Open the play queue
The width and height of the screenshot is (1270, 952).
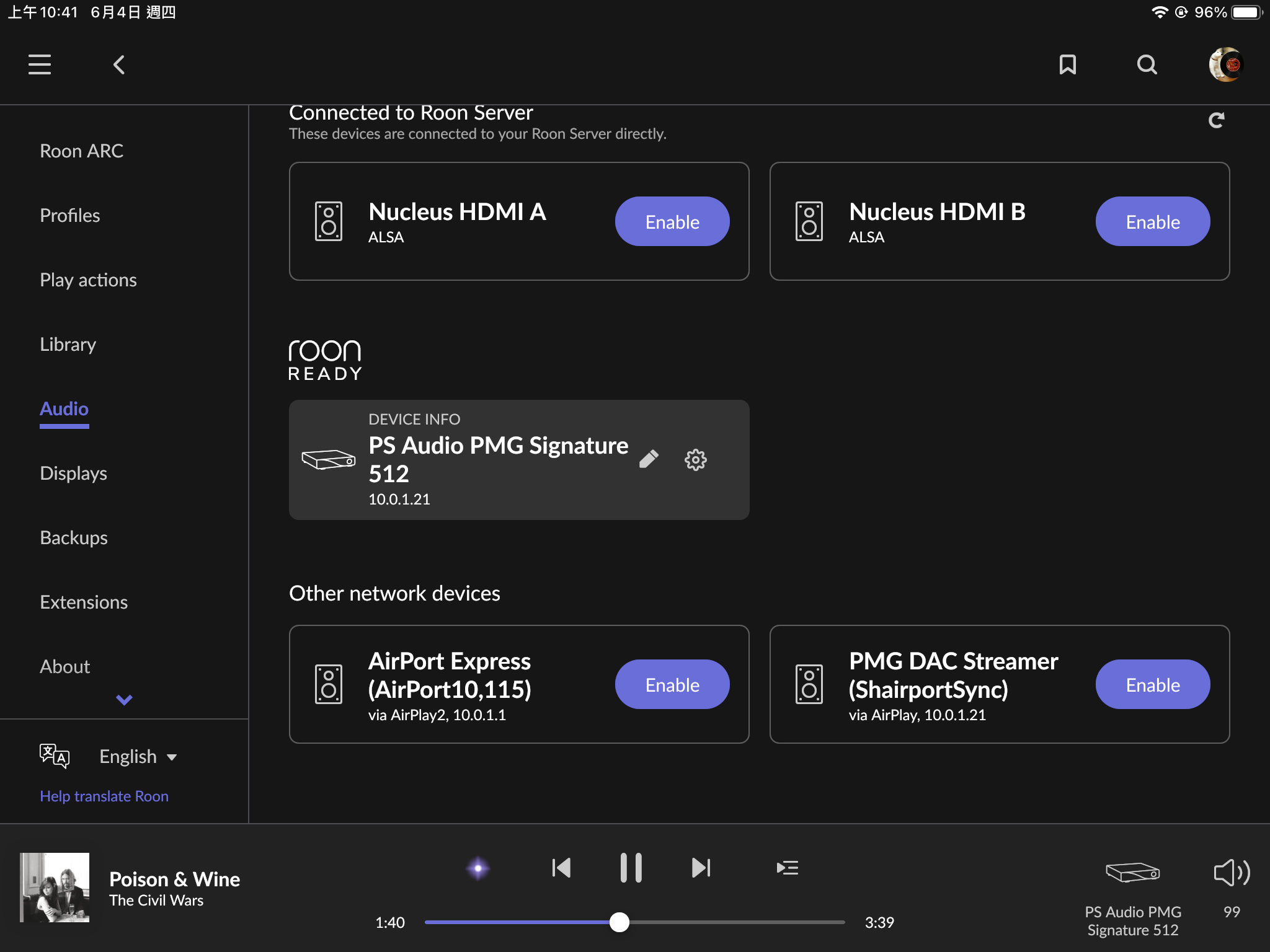point(788,868)
